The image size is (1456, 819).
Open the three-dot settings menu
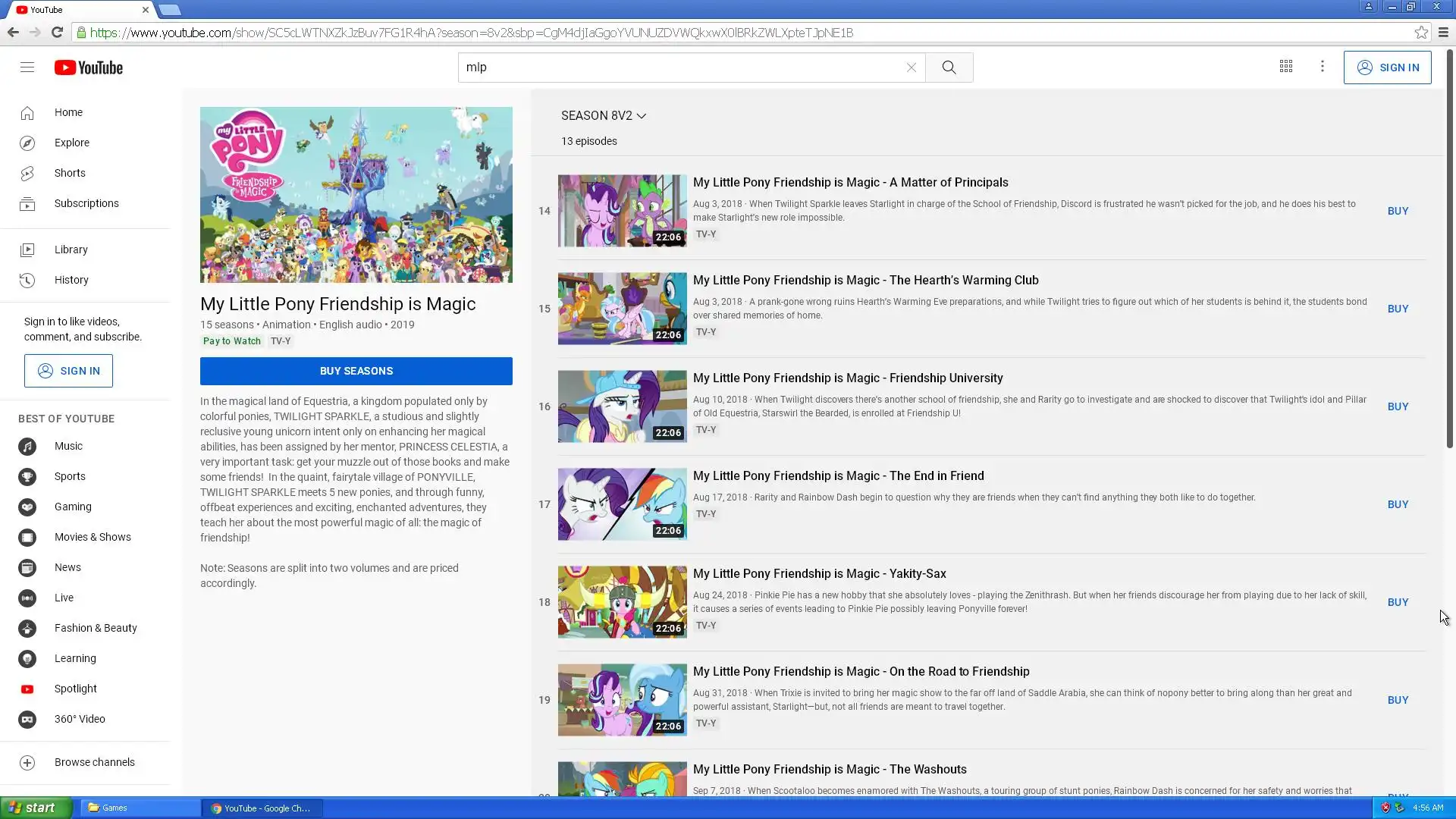(x=1323, y=67)
